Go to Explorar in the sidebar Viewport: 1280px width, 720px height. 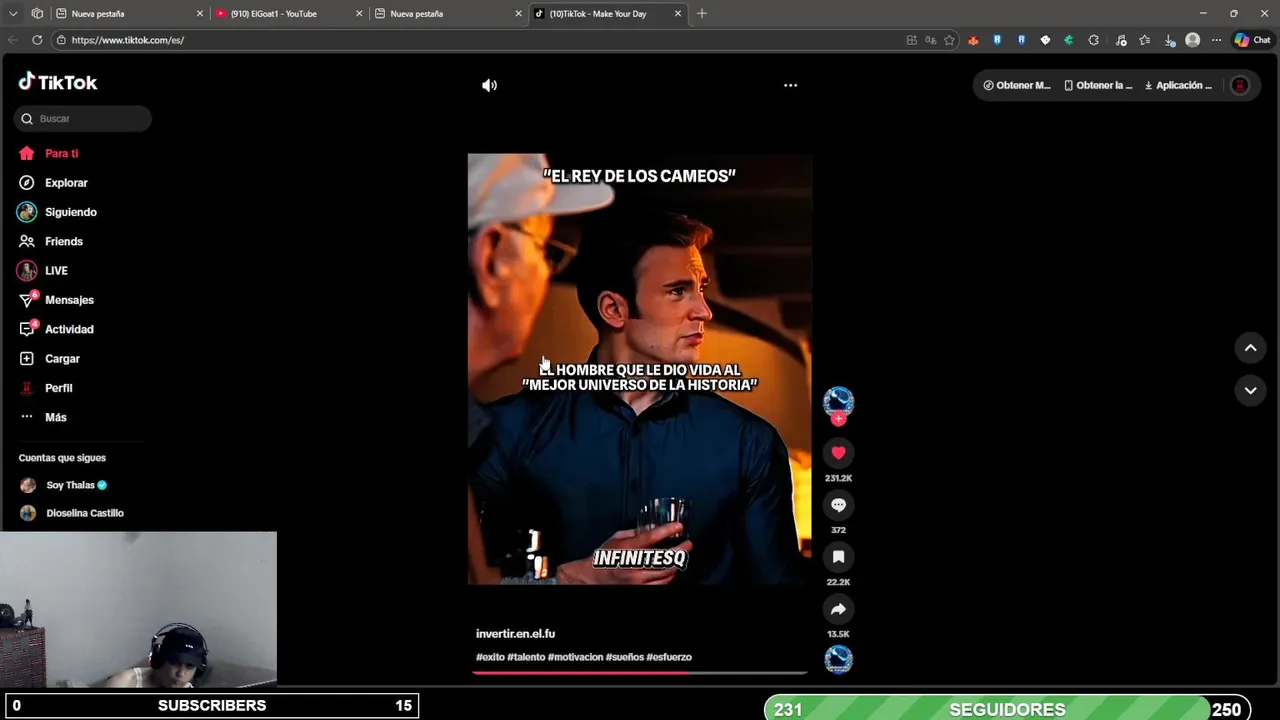(66, 183)
